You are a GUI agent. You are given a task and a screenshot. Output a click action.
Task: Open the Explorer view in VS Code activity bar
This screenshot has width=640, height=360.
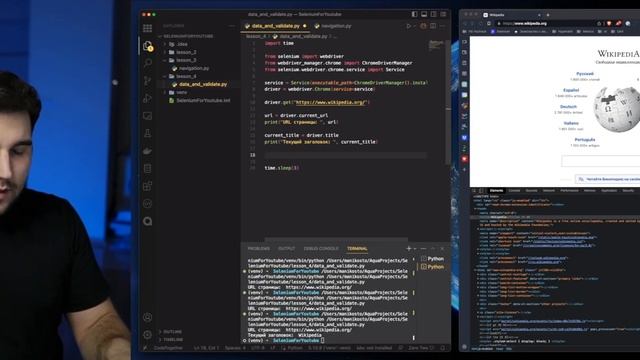pos(148,46)
